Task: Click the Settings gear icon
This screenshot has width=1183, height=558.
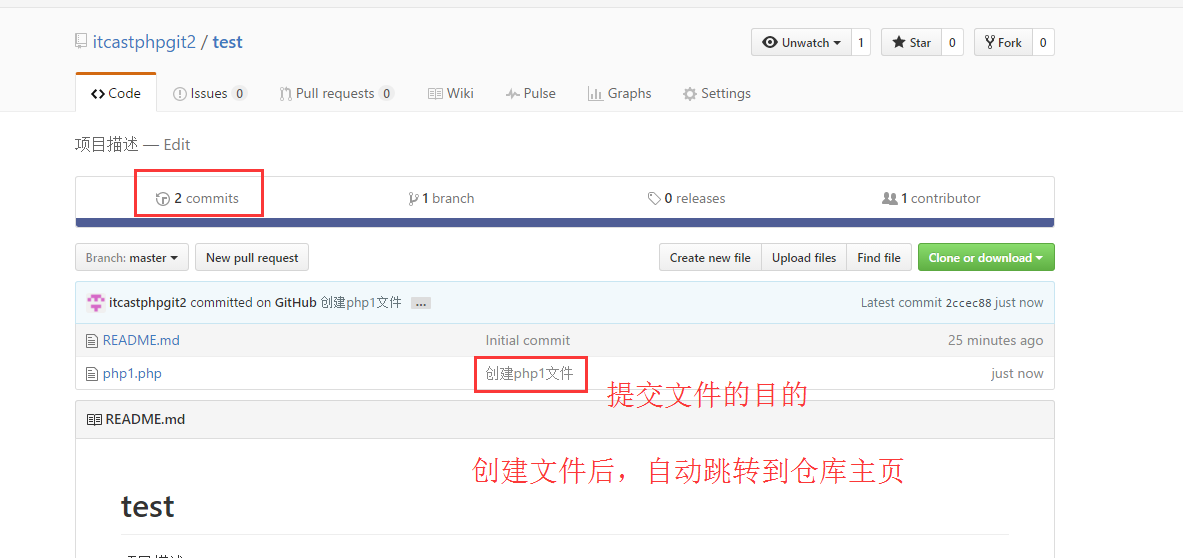Action: coord(690,94)
